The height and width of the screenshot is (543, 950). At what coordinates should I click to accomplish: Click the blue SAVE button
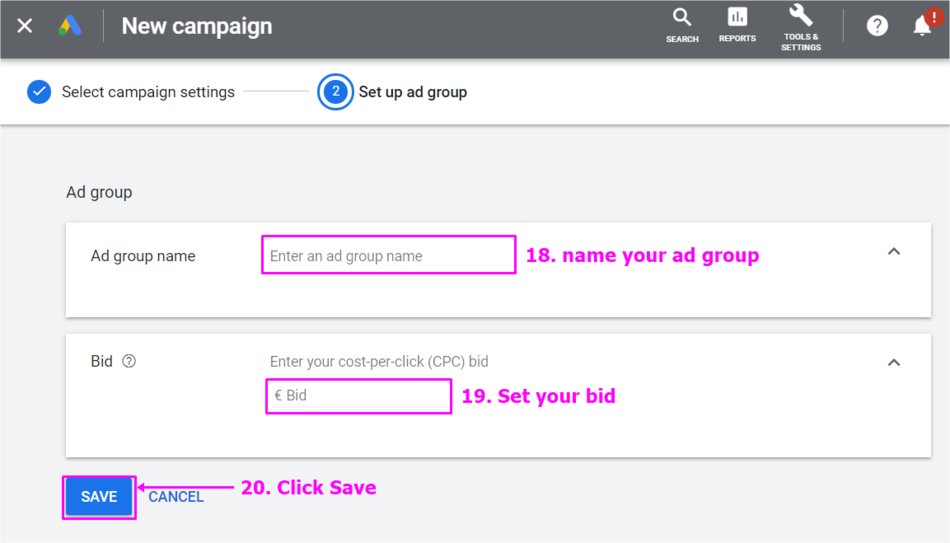click(99, 497)
